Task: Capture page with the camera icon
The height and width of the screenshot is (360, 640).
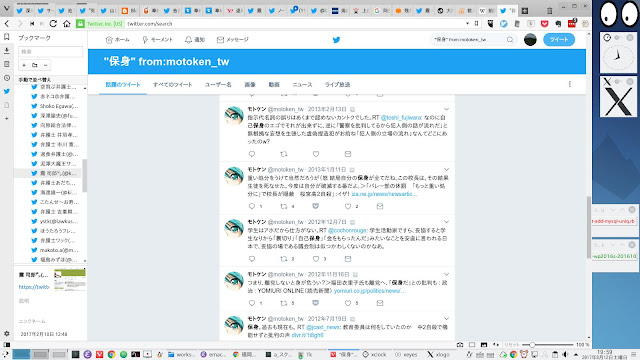Action: click(460, 345)
